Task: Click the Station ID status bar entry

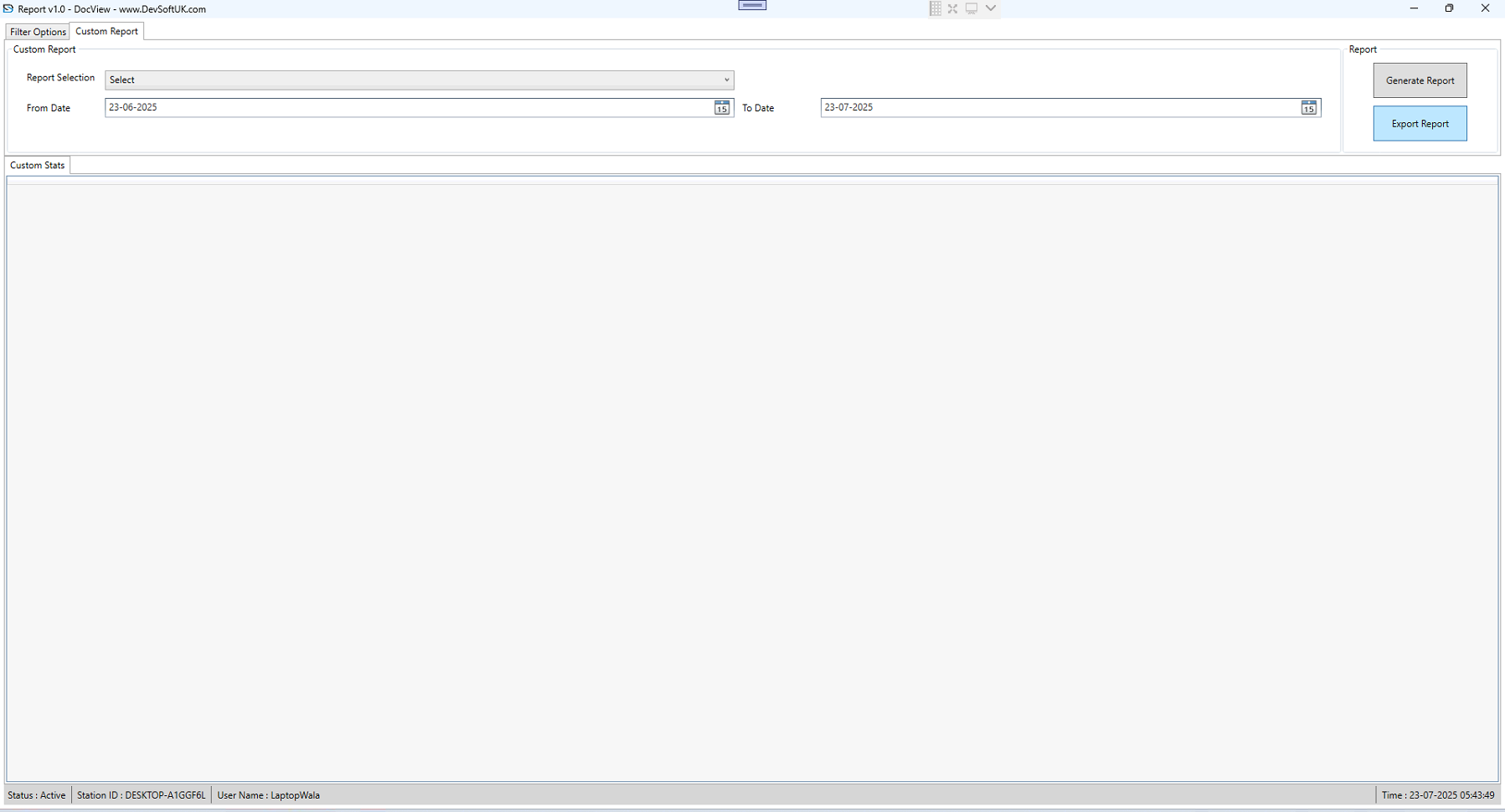Action: [x=141, y=795]
